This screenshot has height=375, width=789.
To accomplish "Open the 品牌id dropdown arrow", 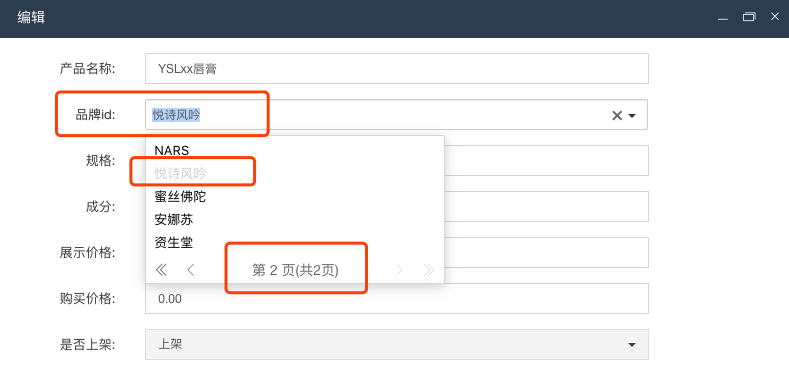I will [x=632, y=116].
